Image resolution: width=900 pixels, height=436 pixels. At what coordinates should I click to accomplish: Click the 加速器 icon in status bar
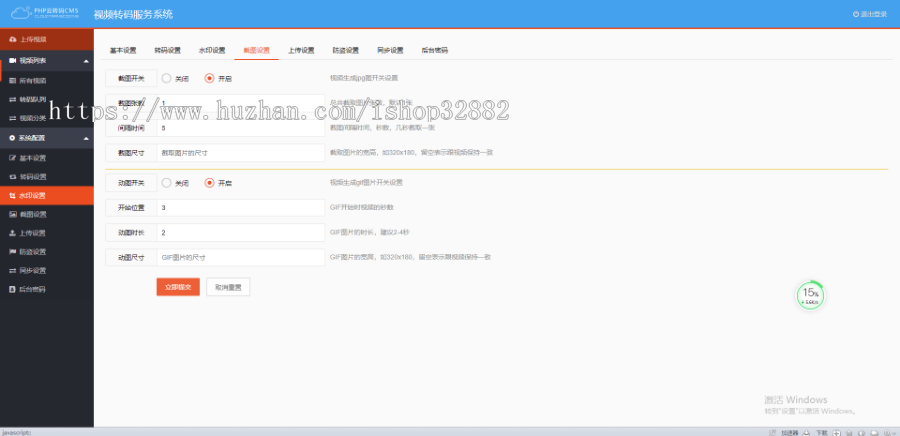point(774,432)
